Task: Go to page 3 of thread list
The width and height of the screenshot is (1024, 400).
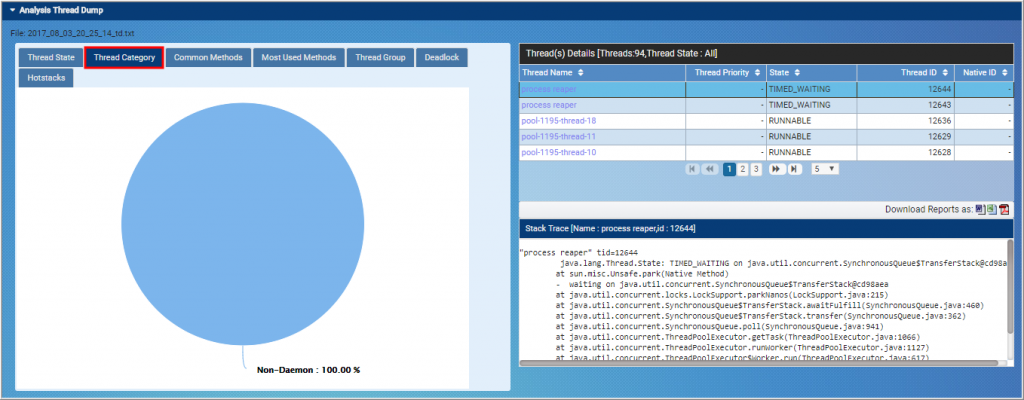Action: pos(756,169)
